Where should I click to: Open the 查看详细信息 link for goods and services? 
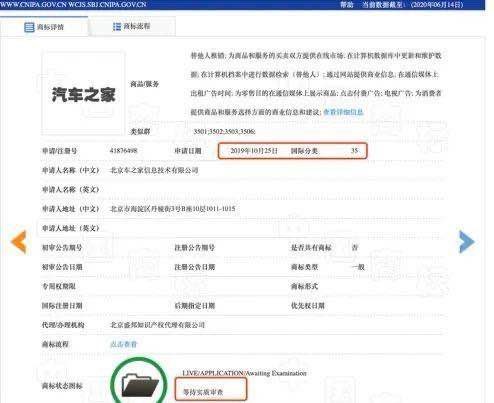click(x=343, y=112)
